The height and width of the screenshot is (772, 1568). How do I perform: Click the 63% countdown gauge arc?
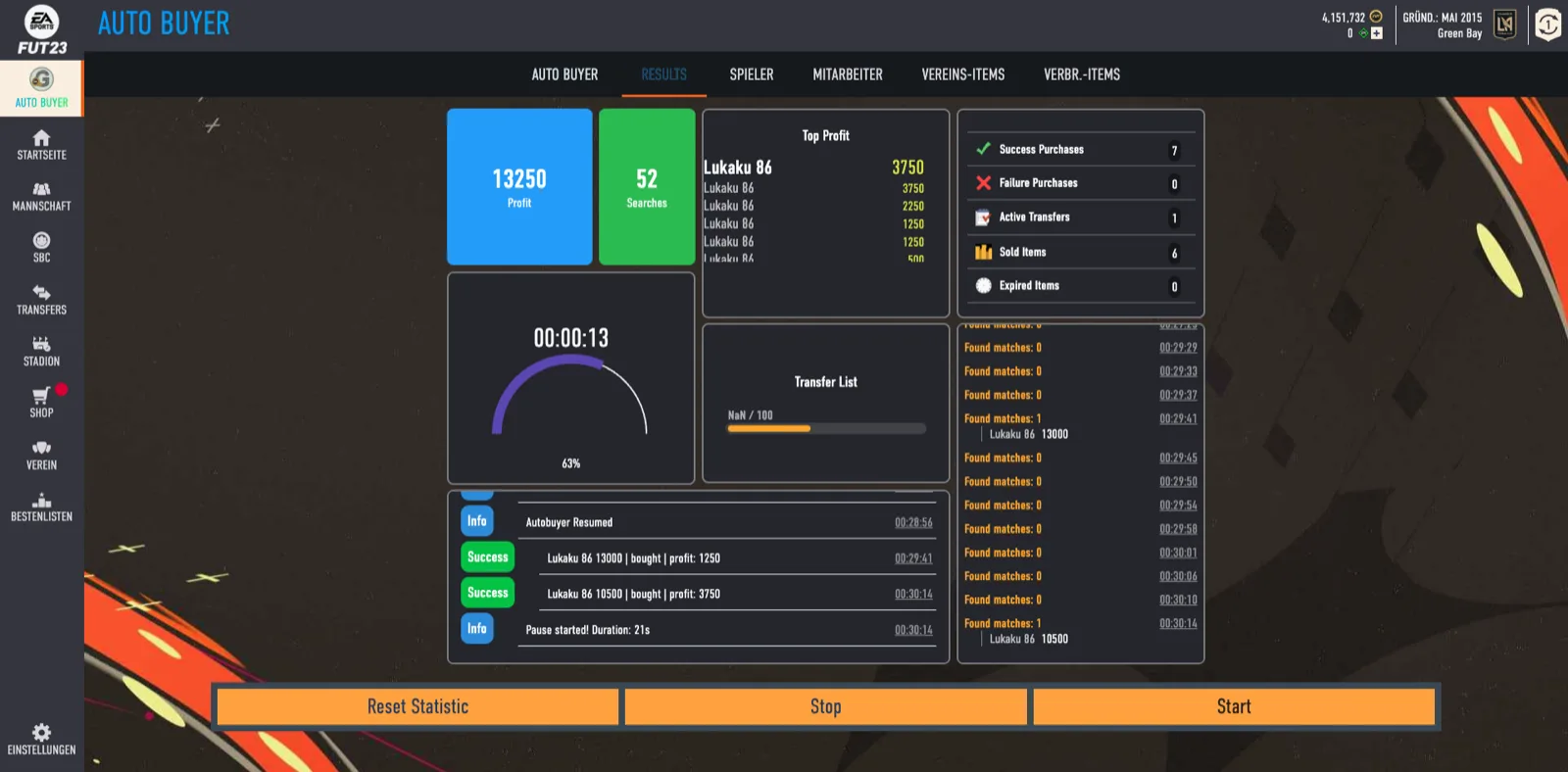coord(569,393)
